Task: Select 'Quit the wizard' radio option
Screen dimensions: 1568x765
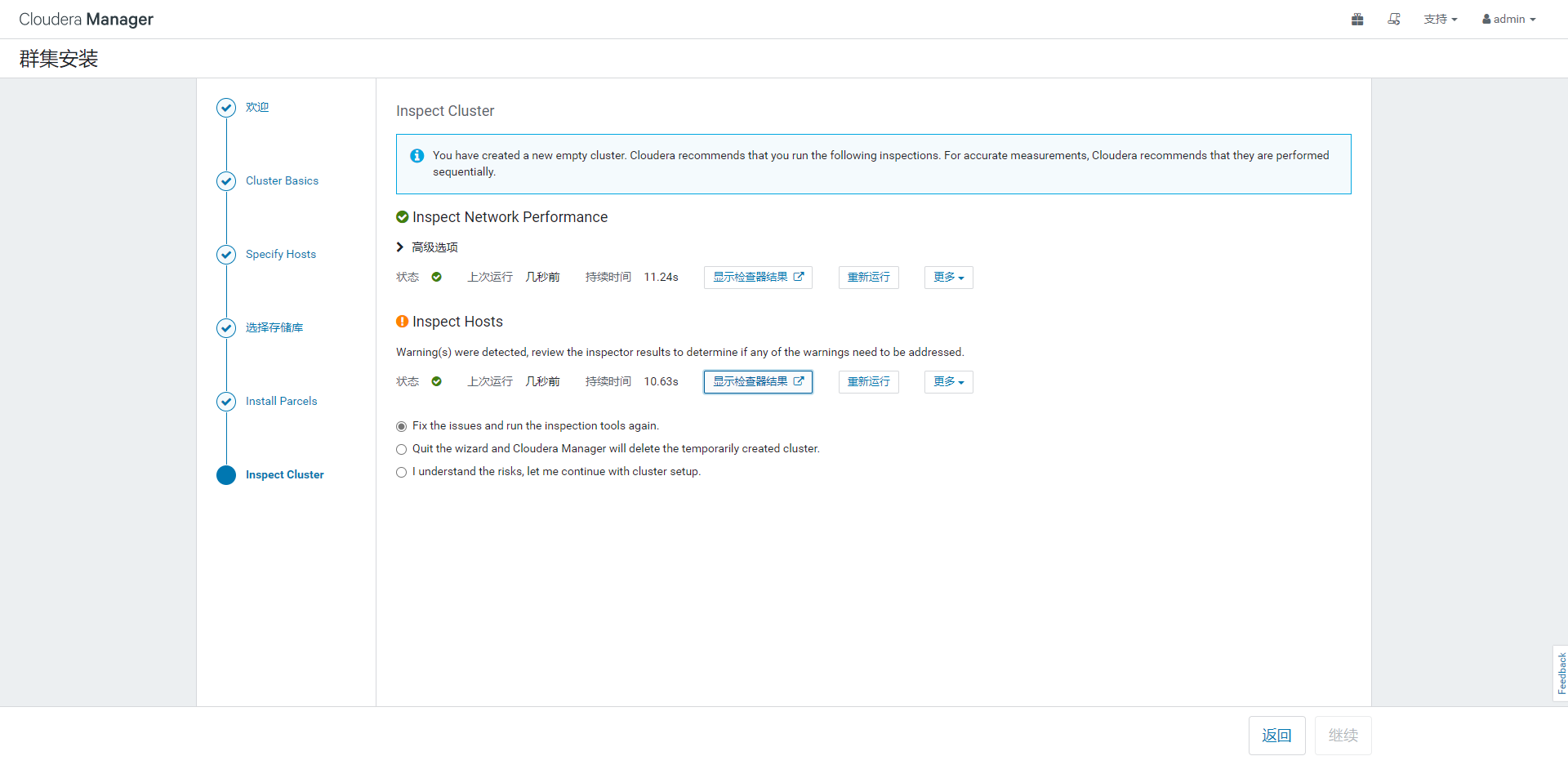Action: coord(401,449)
